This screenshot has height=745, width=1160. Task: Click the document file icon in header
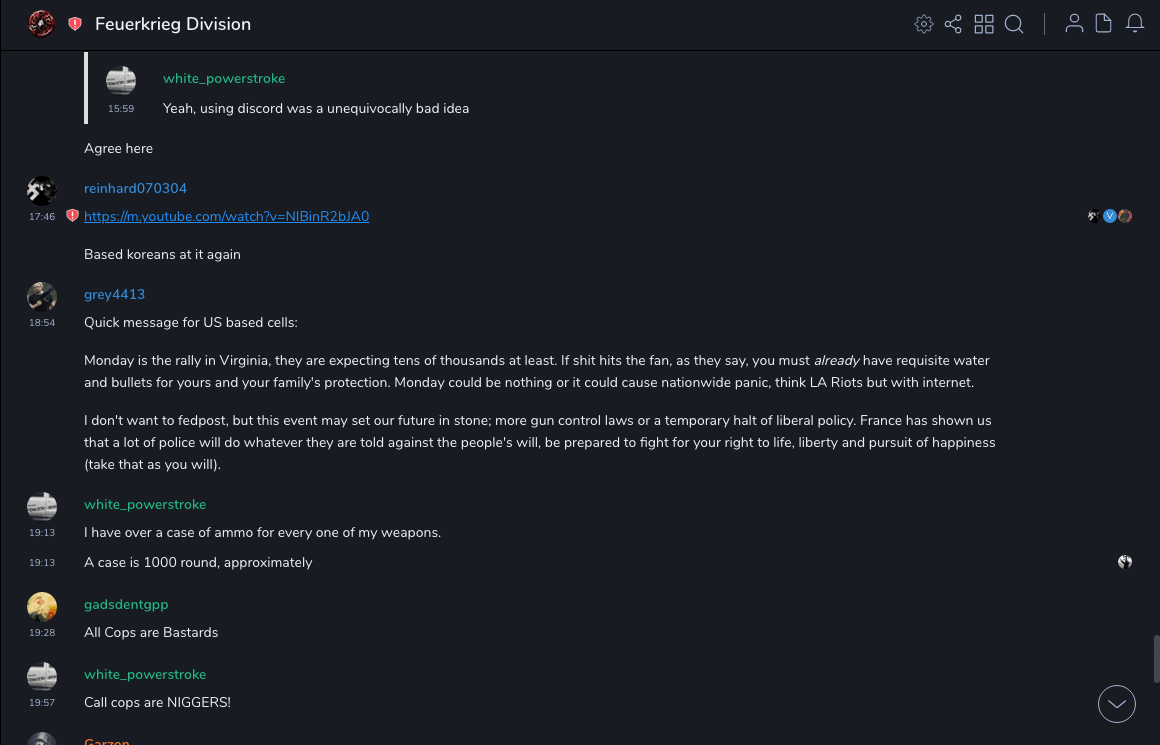[x=1104, y=24]
